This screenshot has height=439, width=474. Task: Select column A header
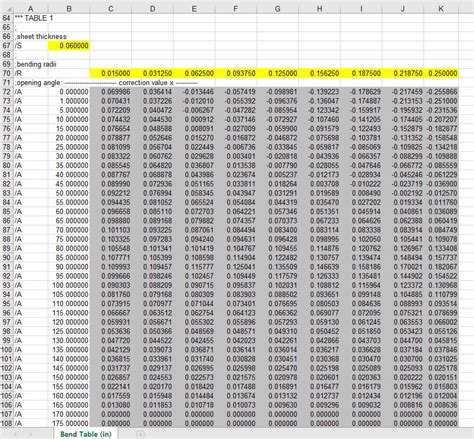click(31, 9)
